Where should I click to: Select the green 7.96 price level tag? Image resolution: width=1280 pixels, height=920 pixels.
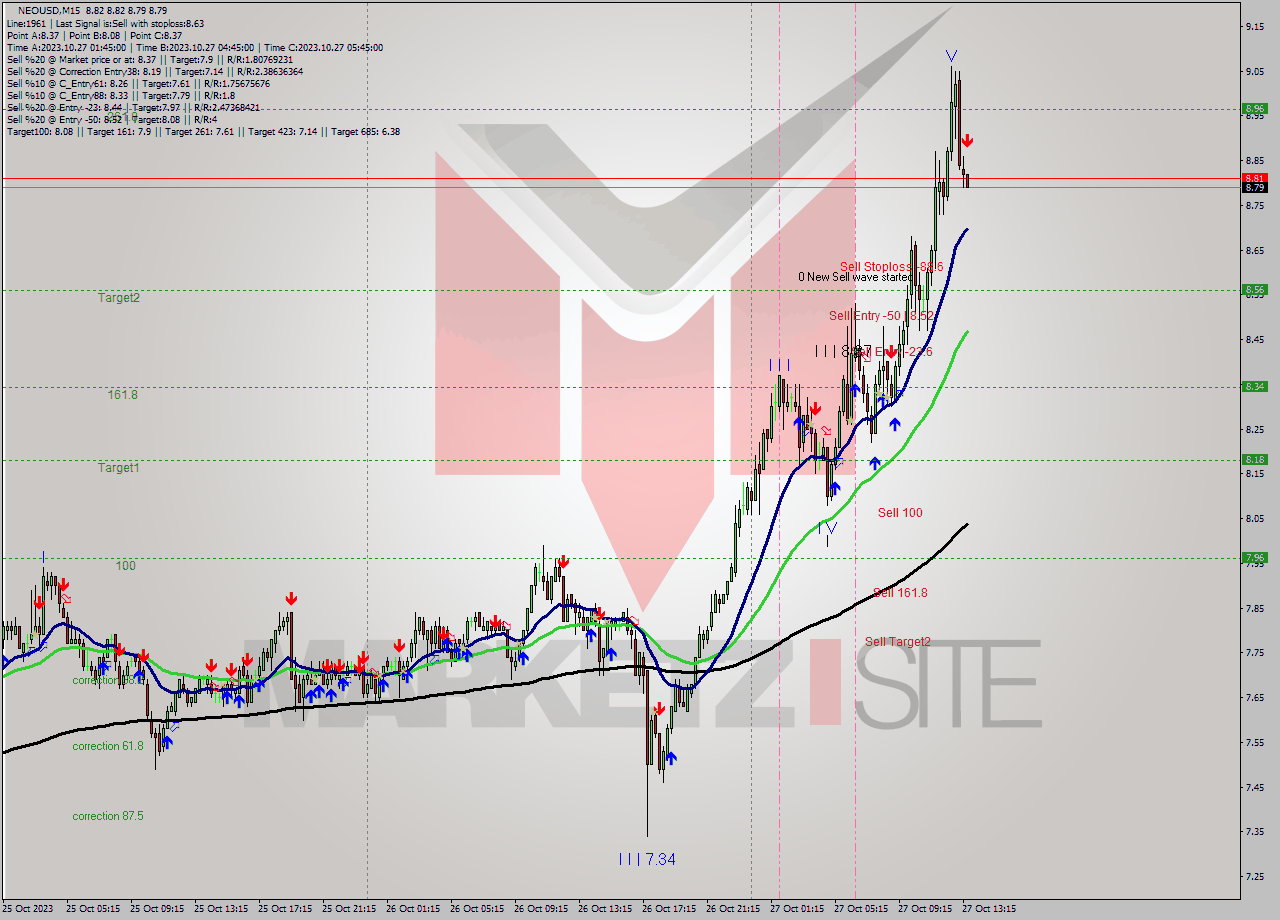pos(1254,558)
